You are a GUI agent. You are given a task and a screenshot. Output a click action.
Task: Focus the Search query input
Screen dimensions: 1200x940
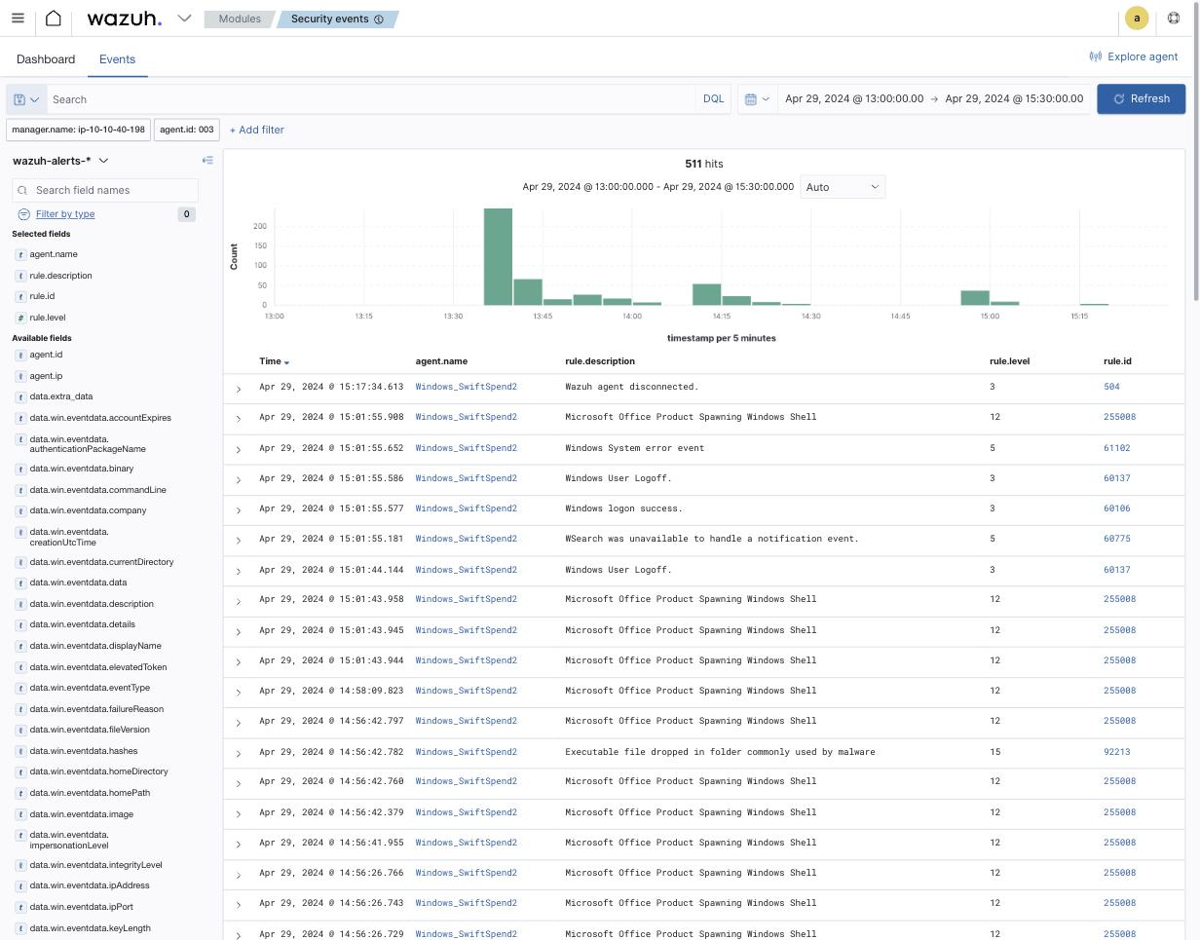click(370, 99)
